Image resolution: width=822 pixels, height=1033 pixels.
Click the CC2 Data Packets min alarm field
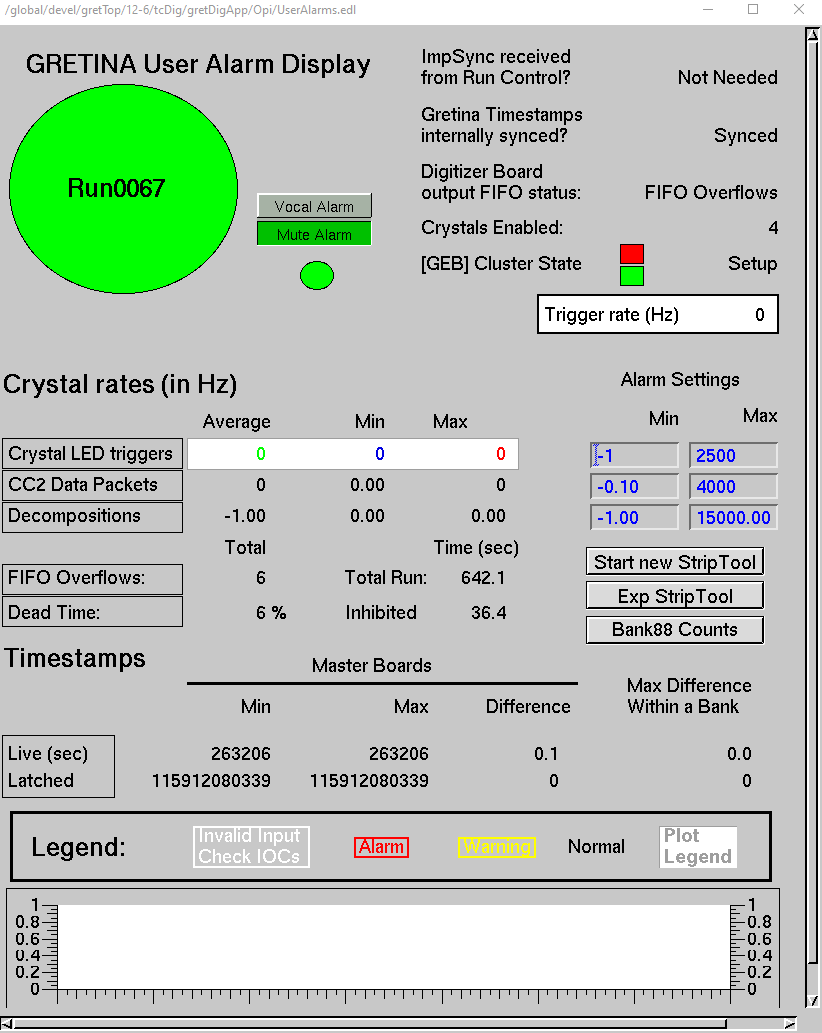[635, 487]
